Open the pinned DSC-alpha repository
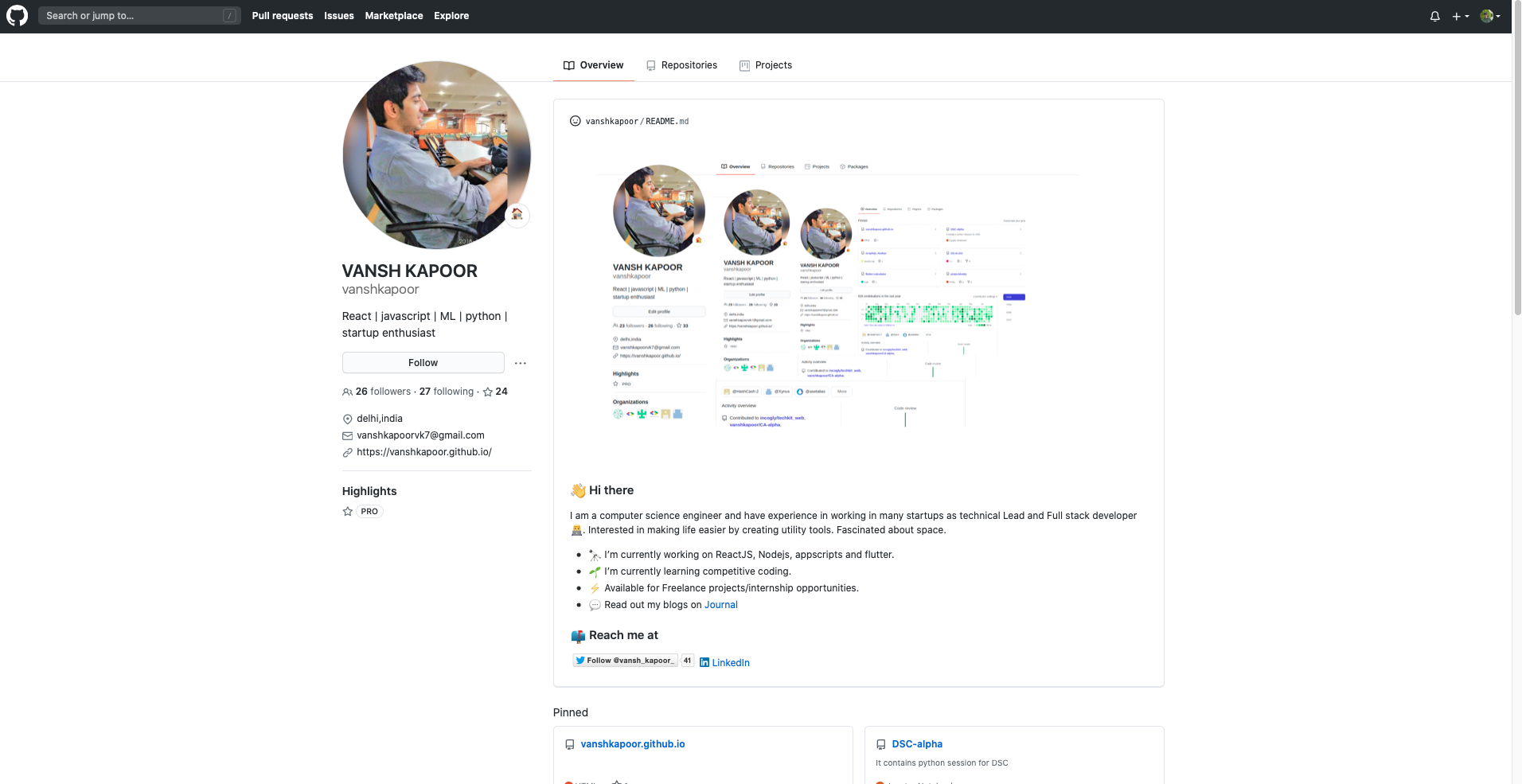Image resolution: width=1522 pixels, height=784 pixels. pyautogui.click(x=917, y=744)
